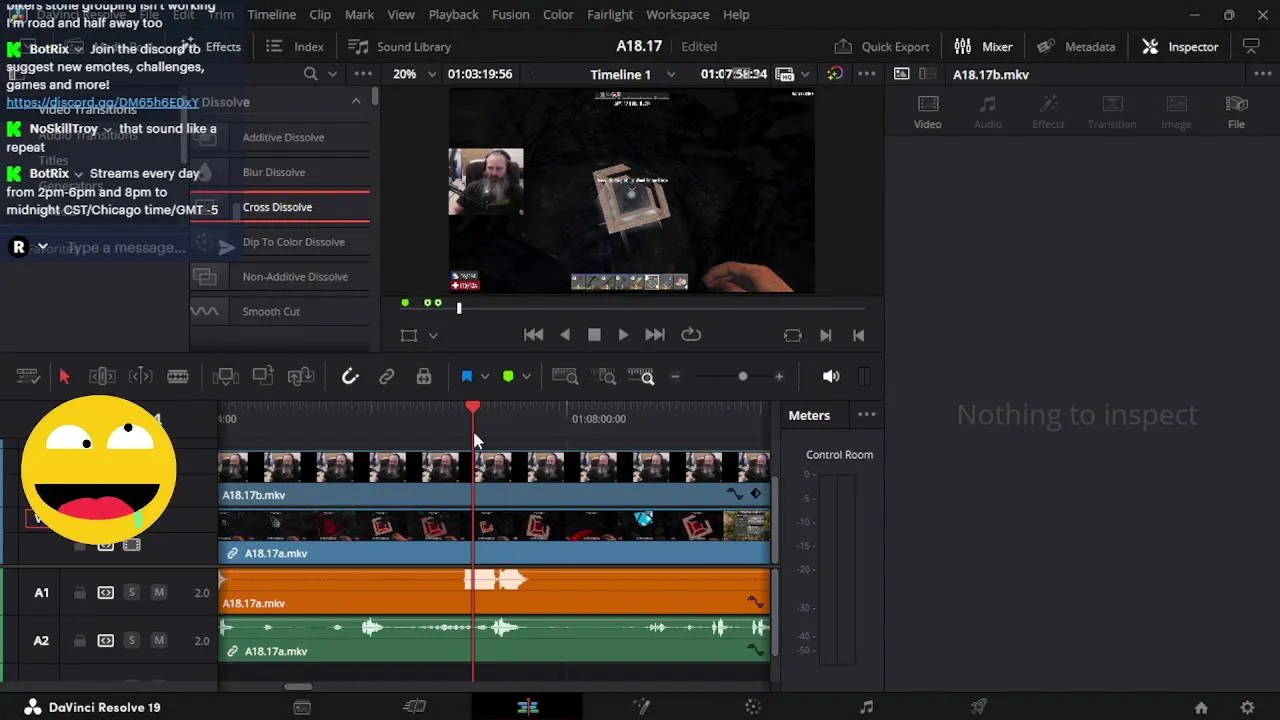Click the Insert Clip icon

[226, 376]
